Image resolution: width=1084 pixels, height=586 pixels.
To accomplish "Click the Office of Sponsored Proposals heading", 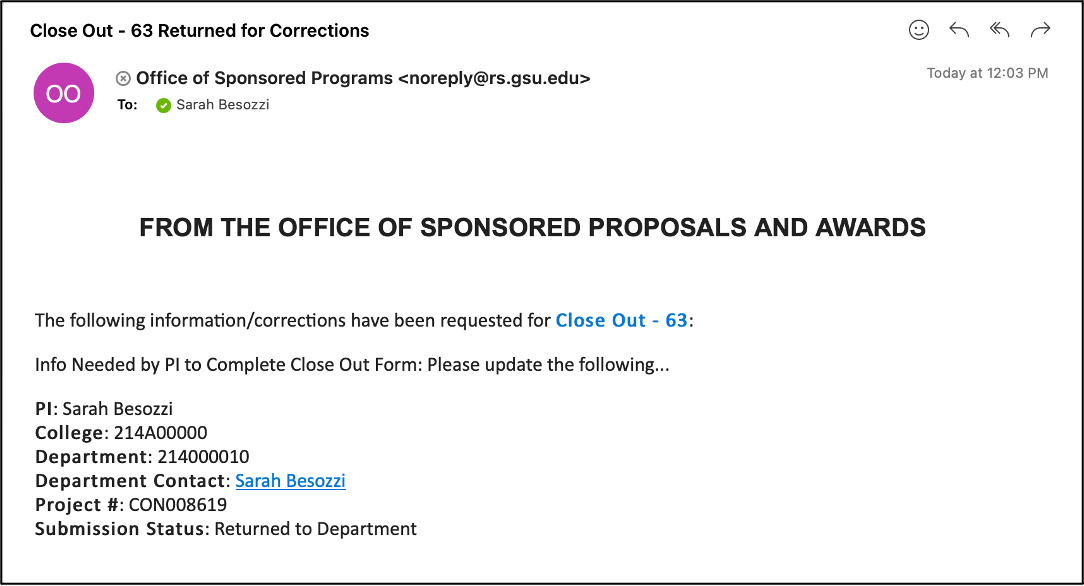I will [x=532, y=228].
